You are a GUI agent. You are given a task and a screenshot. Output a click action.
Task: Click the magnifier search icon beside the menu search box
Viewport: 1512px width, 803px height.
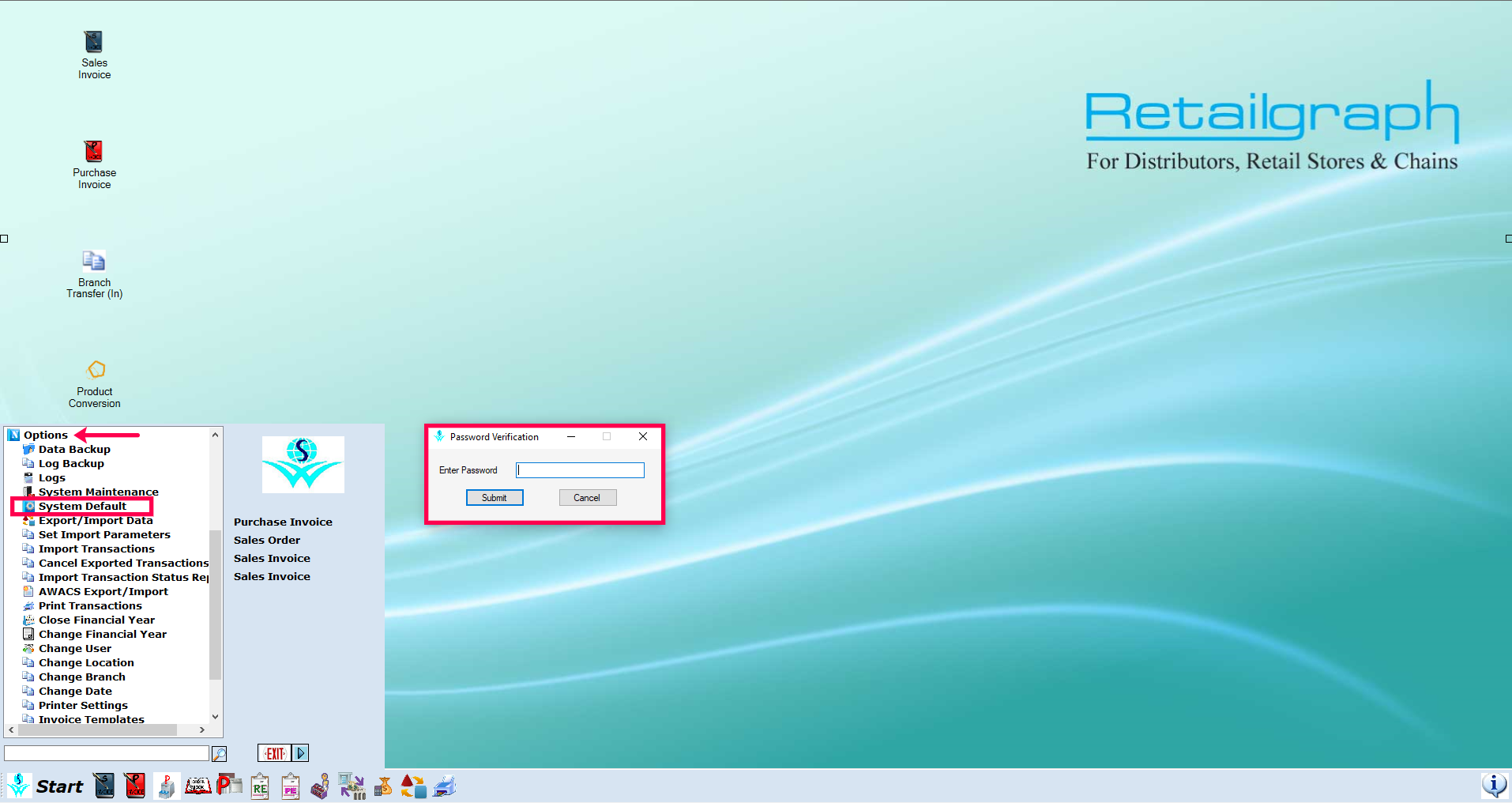click(x=220, y=754)
